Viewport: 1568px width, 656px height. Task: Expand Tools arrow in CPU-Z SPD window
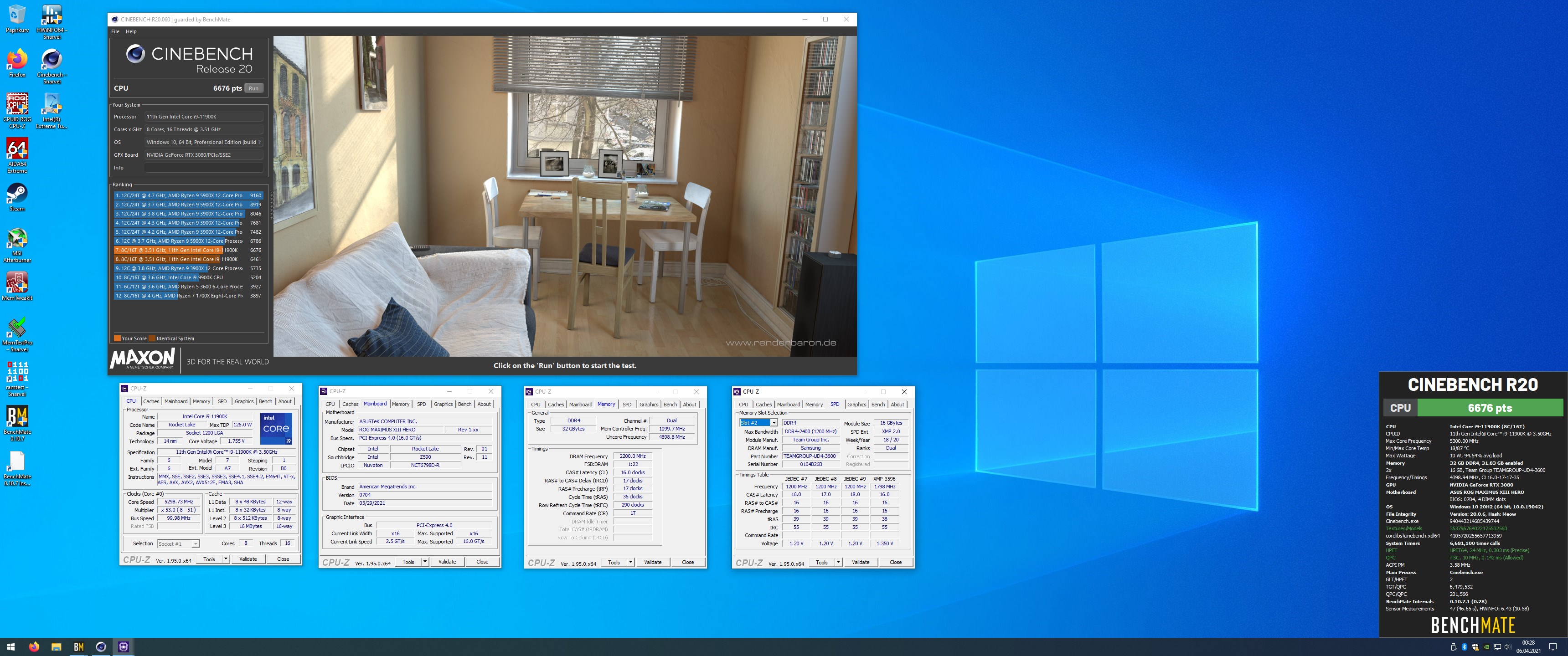click(x=838, y=562)
